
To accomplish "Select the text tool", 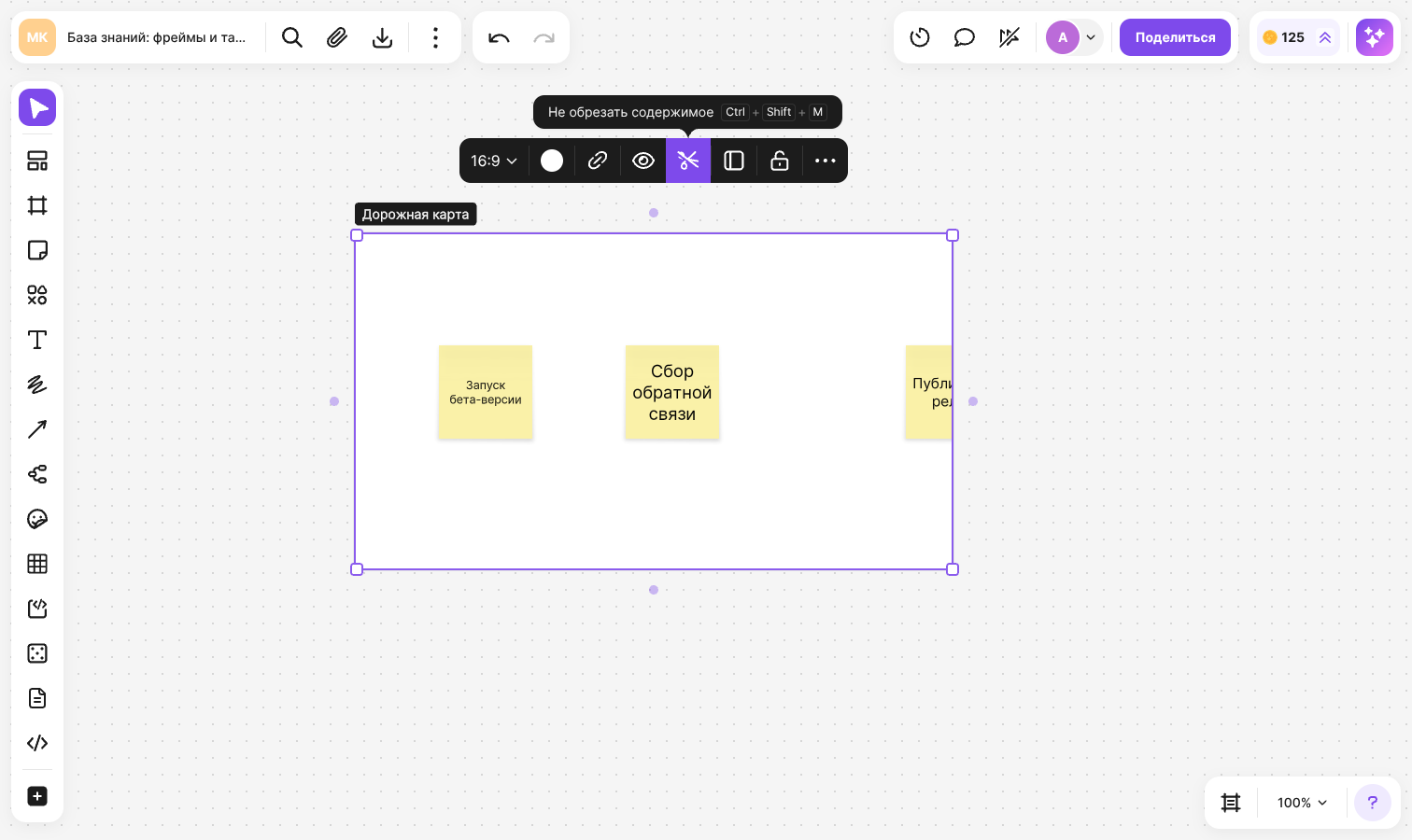I will pyautogui.click(x=37, y=340).
